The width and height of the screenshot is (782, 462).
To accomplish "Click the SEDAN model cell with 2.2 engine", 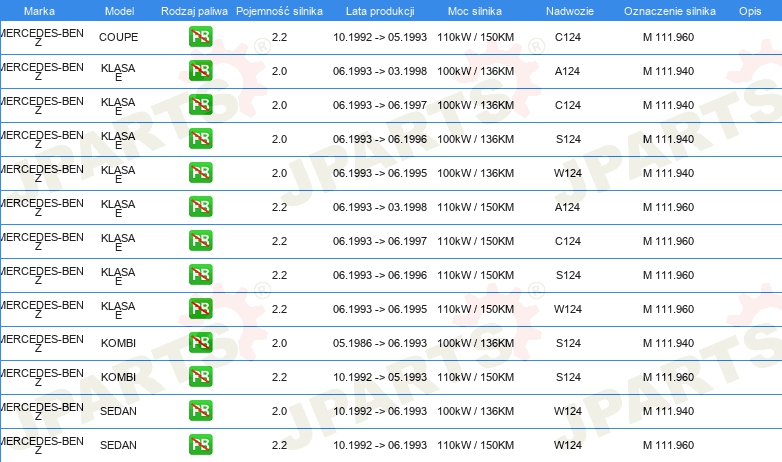I will point(118,445).
